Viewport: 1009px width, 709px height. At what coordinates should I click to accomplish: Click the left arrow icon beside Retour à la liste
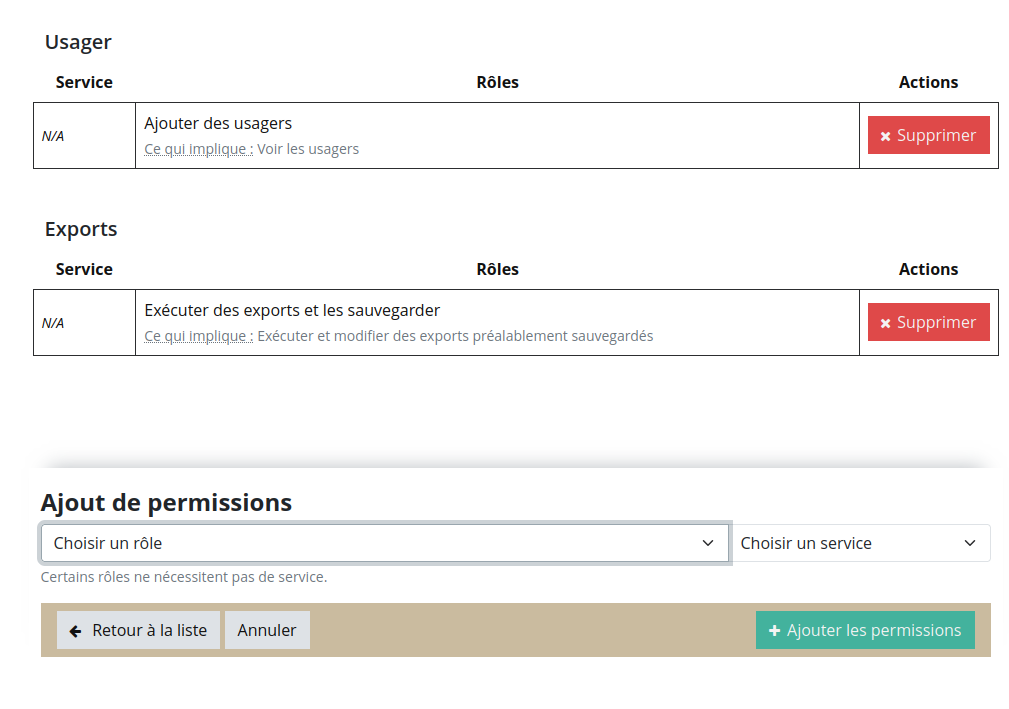76,631
